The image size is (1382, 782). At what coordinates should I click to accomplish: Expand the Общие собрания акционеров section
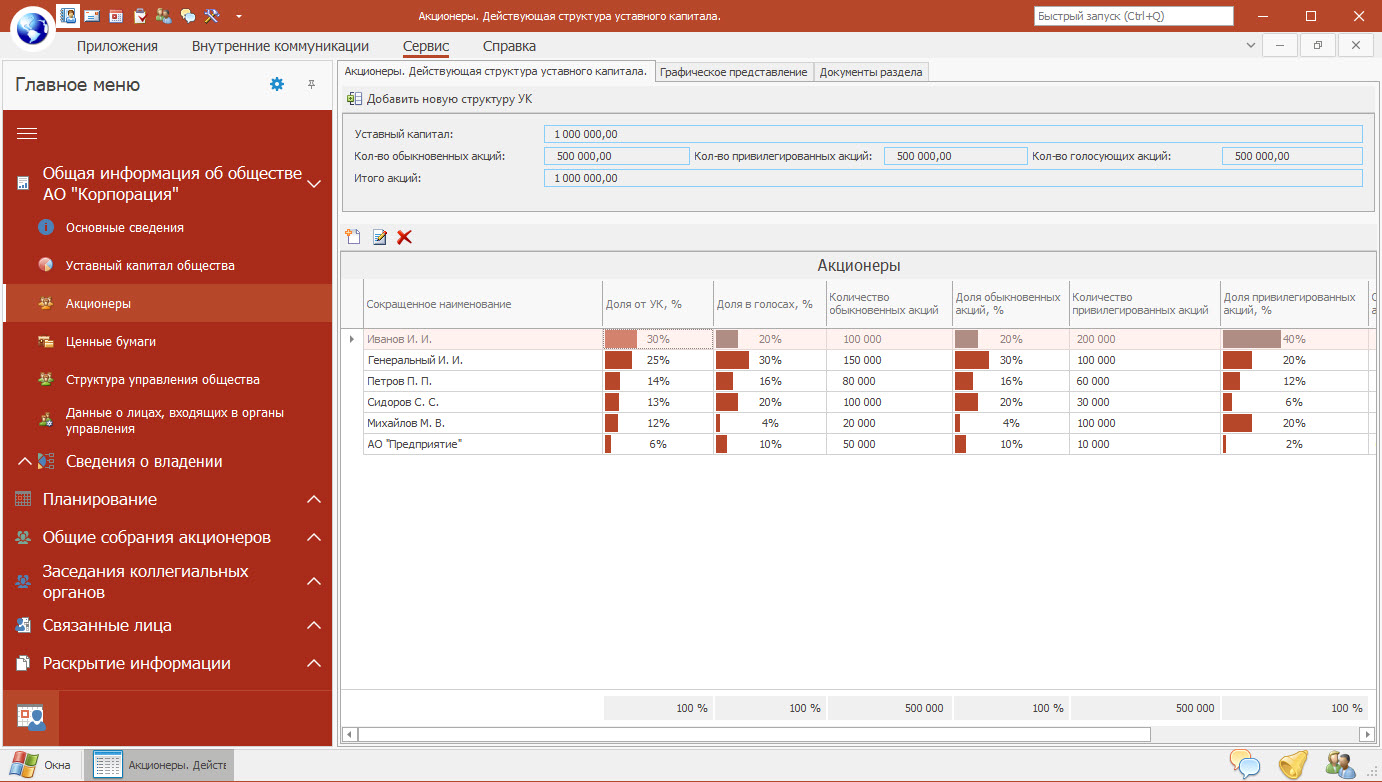[x=313, y=538]
